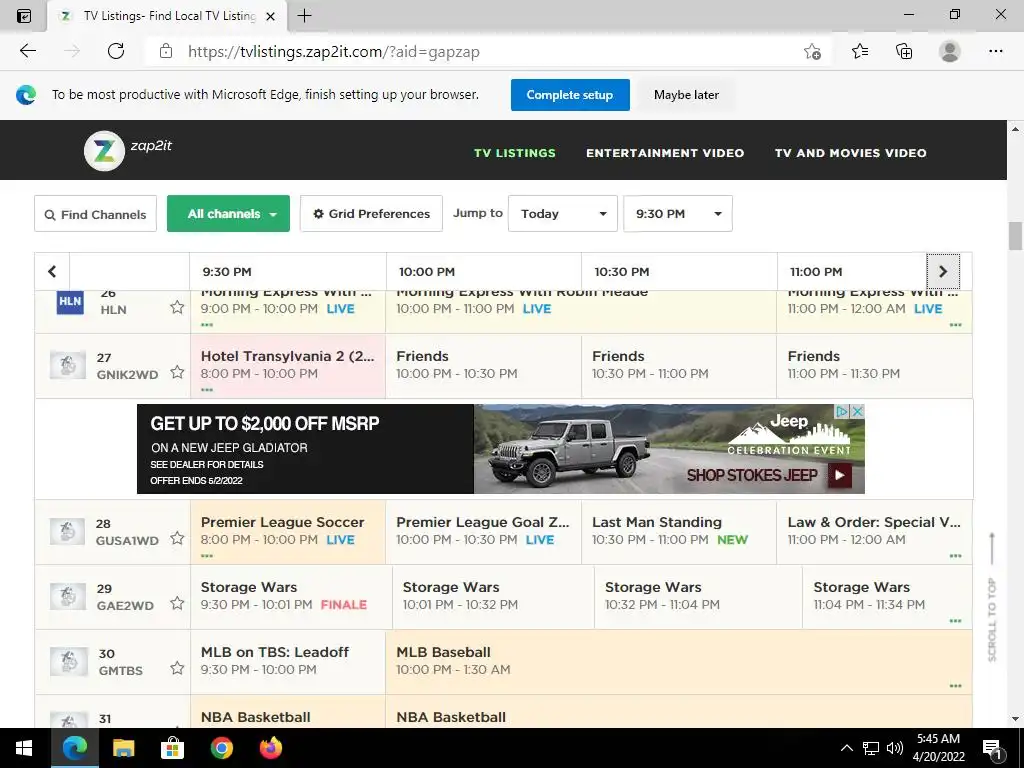Open the 9:30 PM time dropdown
This screenshot has height=768, width=1024.
click(x=678, y=214)
